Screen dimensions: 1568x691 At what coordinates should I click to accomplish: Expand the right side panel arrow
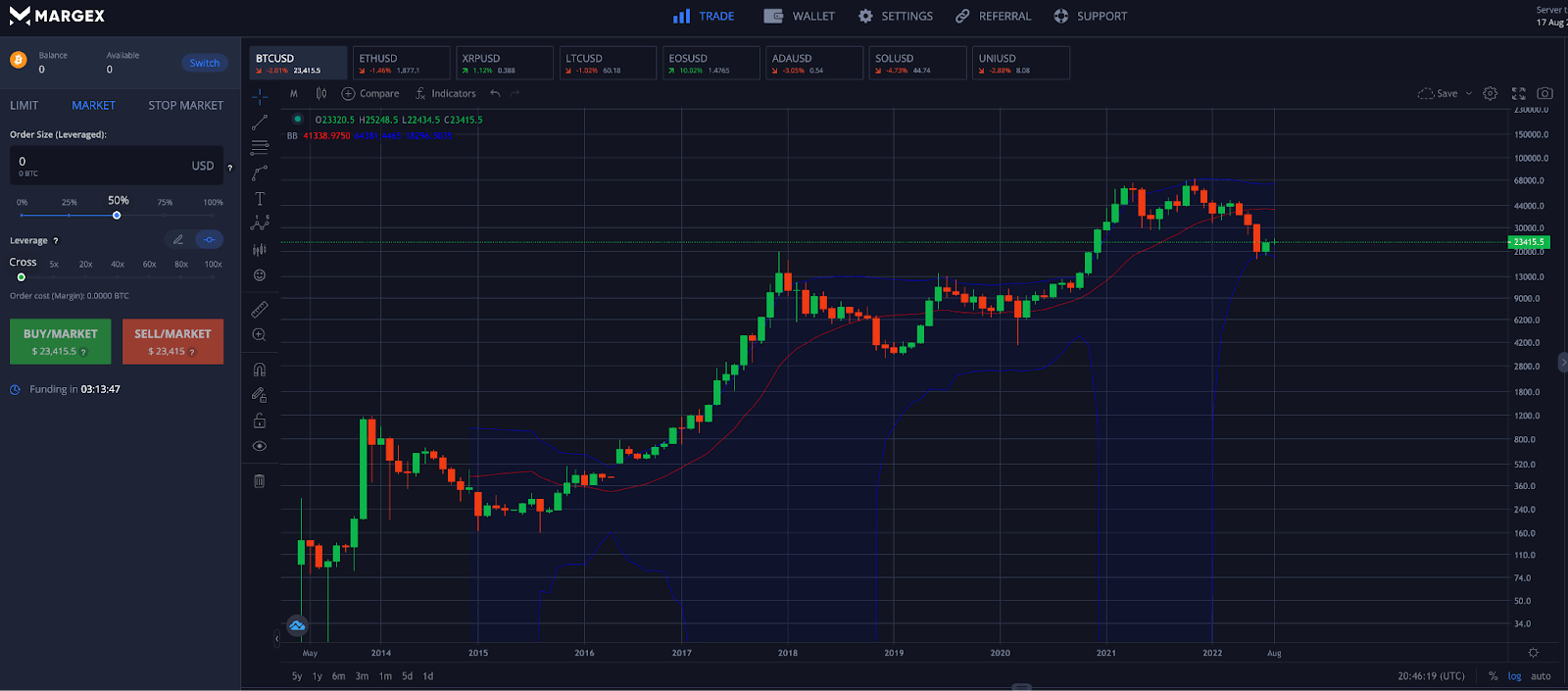(1562, 362)
